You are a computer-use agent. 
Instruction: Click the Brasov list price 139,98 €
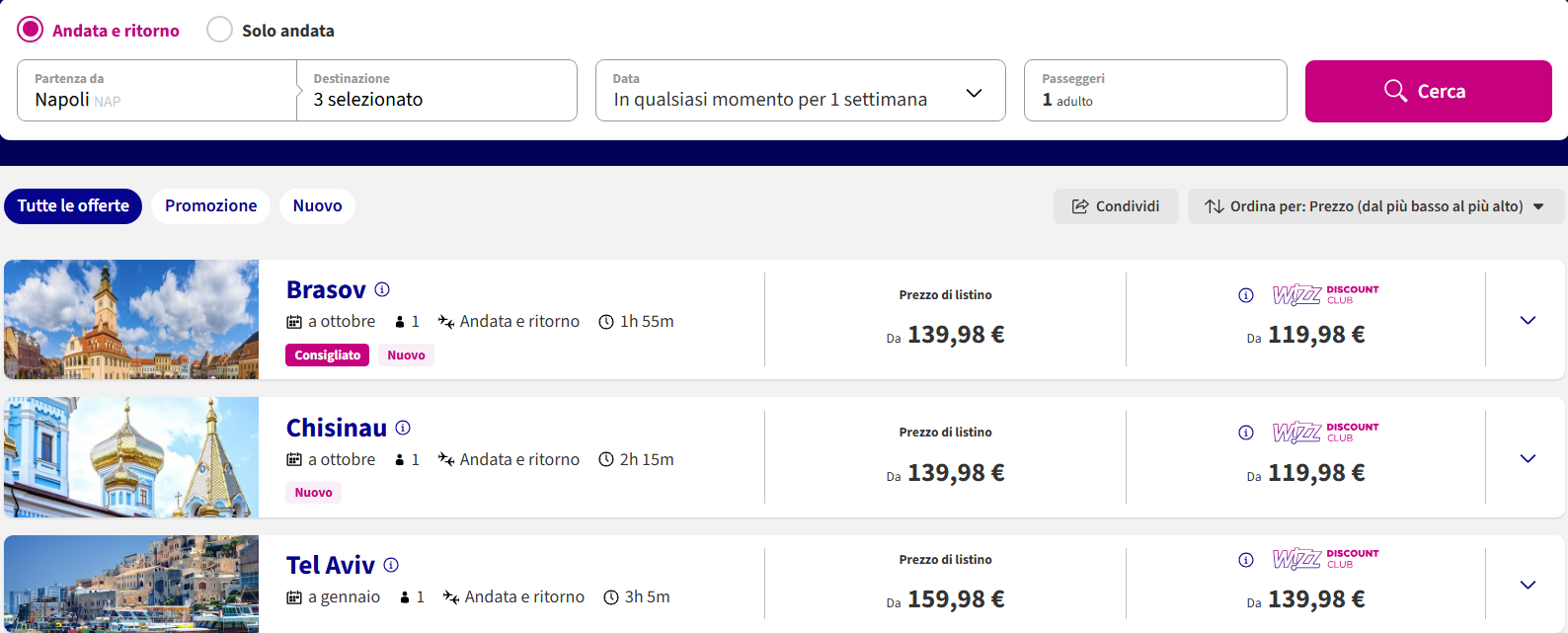tap(956, 335)
